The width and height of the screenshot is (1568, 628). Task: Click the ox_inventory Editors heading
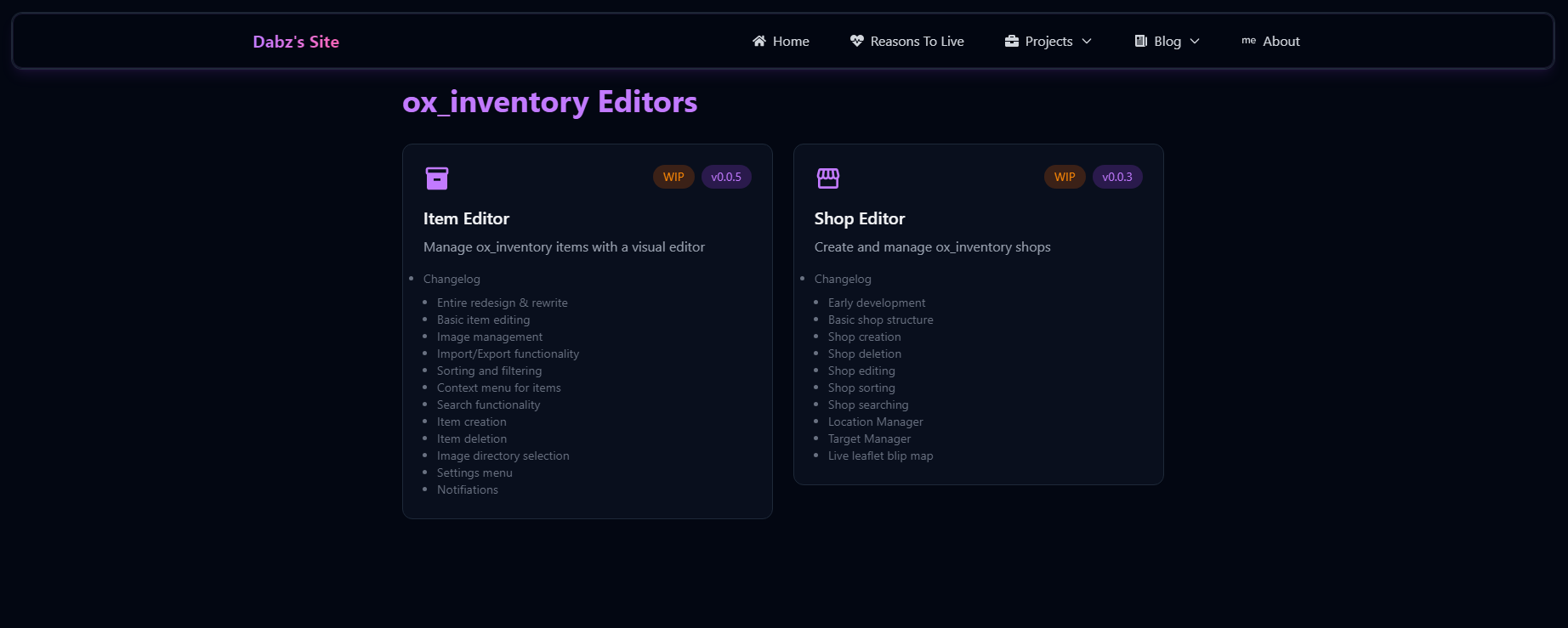click(549, 102)
